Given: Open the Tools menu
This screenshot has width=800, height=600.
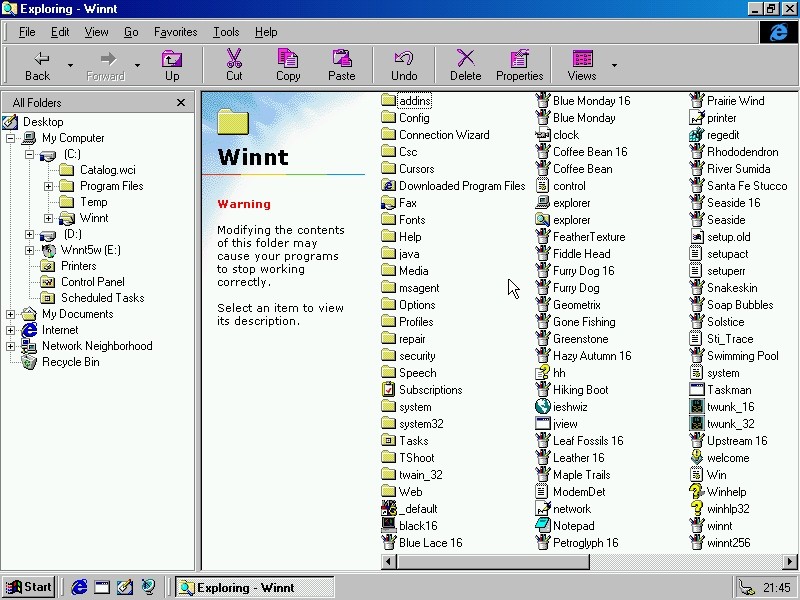Looking at the screenshot, I should point(226,32).
